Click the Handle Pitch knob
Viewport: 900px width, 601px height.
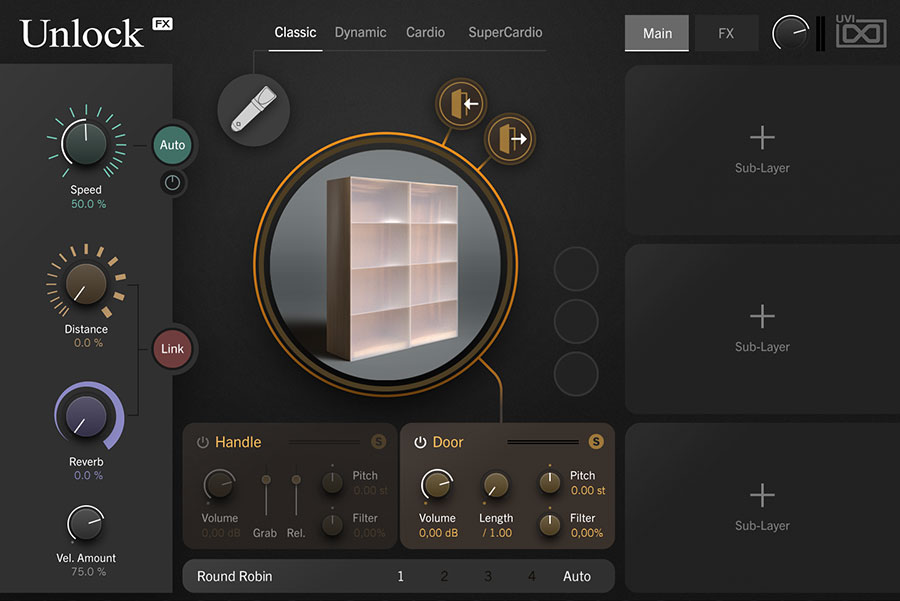pyautogui.click(x=332, y=482)
